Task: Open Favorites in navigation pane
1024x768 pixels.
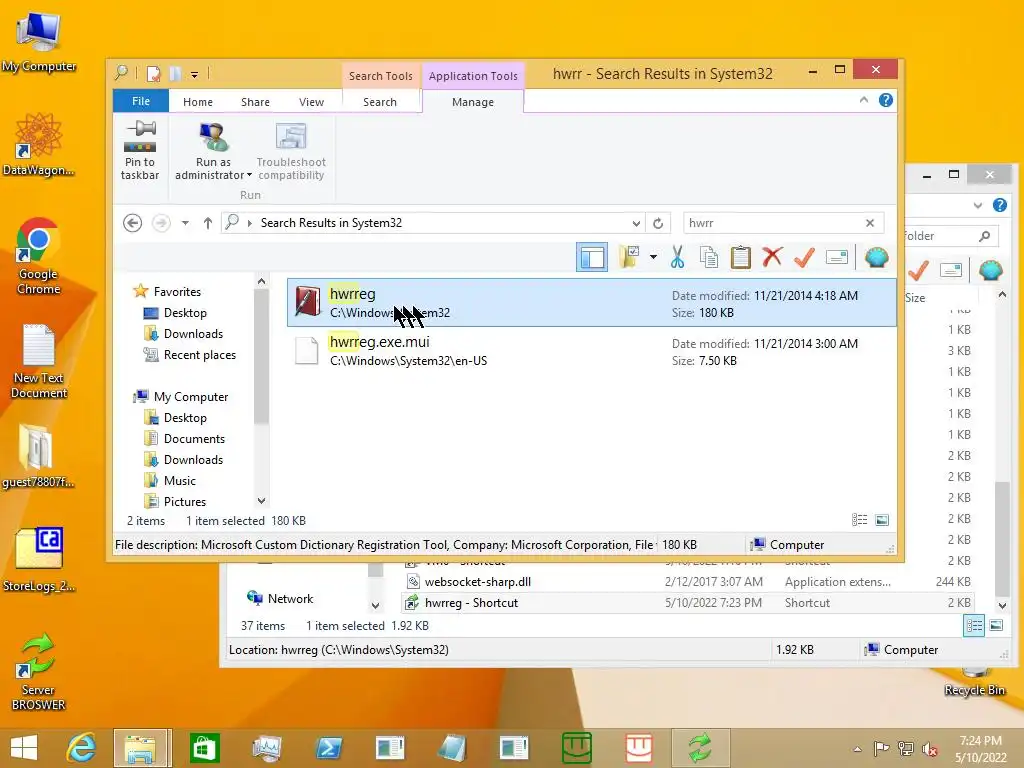Action: click(177, 291)
